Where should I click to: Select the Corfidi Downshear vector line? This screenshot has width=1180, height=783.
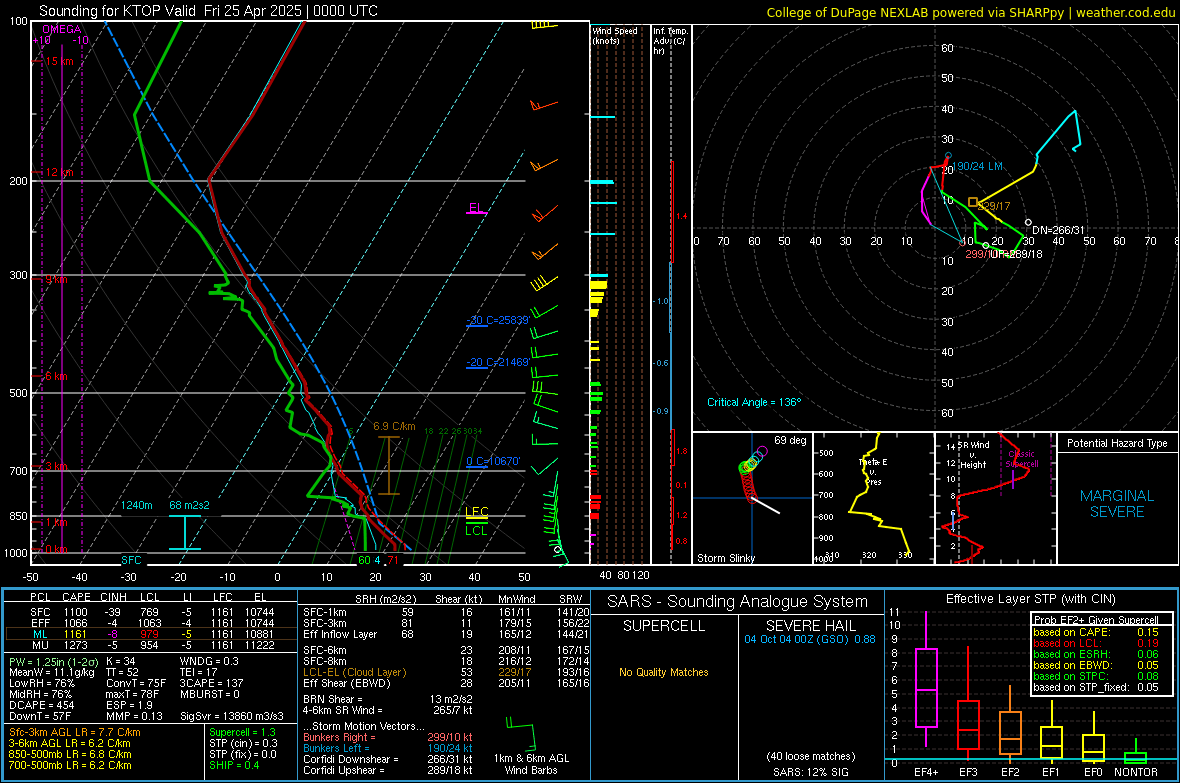click(x=388, y=759)
